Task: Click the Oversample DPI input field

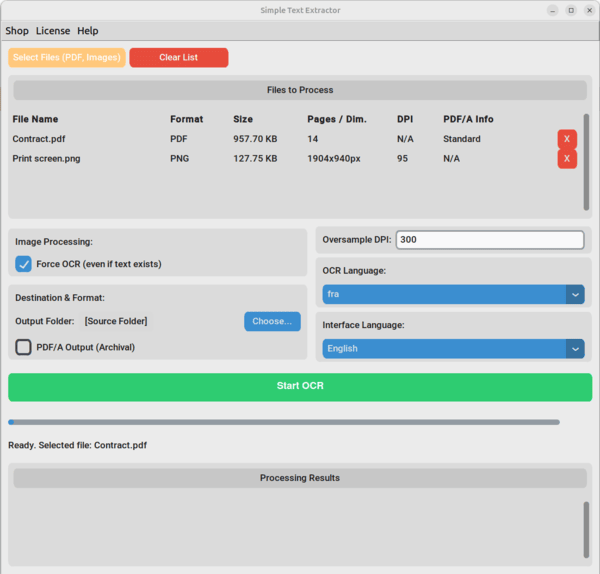Action: click(489, 240)
